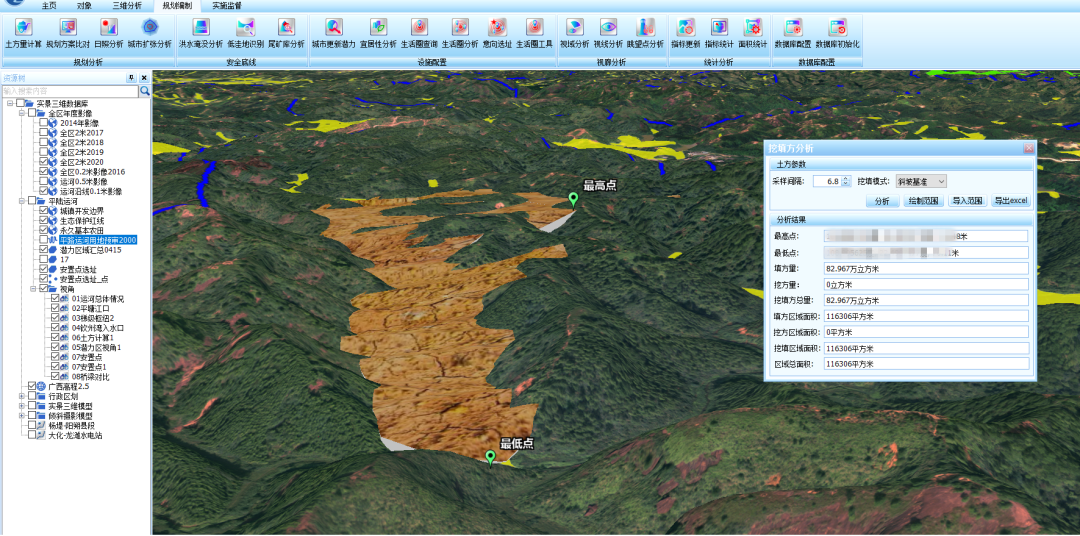Viewport: 1080px width, 536px height.
Task: Check the 平陆运河用地预审2000 checkbox
Action: 43,240
